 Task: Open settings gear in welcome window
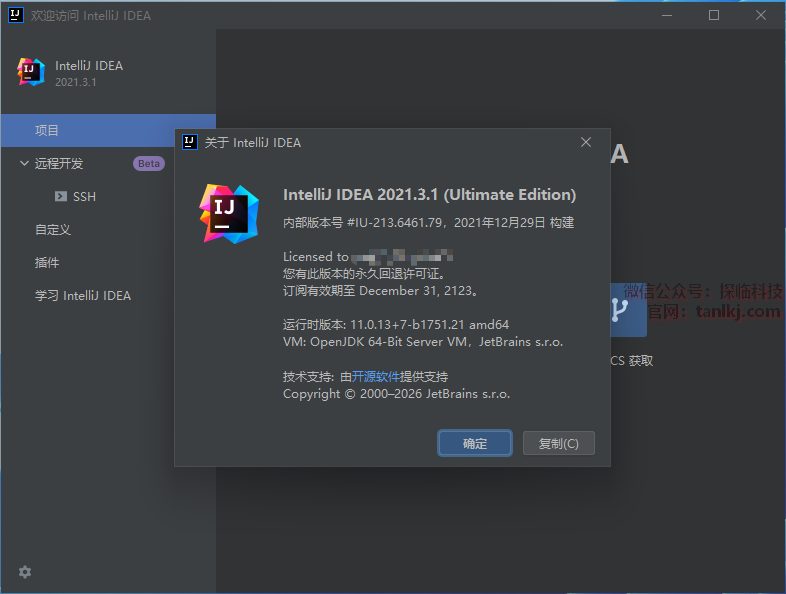click(x=25, y=572)
